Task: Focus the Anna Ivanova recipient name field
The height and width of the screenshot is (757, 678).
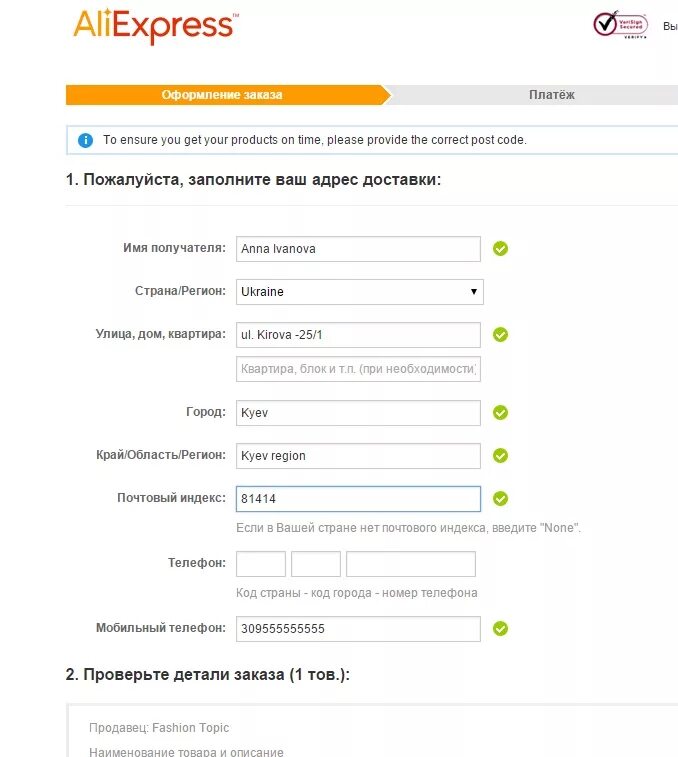Action: coord(358,249)
